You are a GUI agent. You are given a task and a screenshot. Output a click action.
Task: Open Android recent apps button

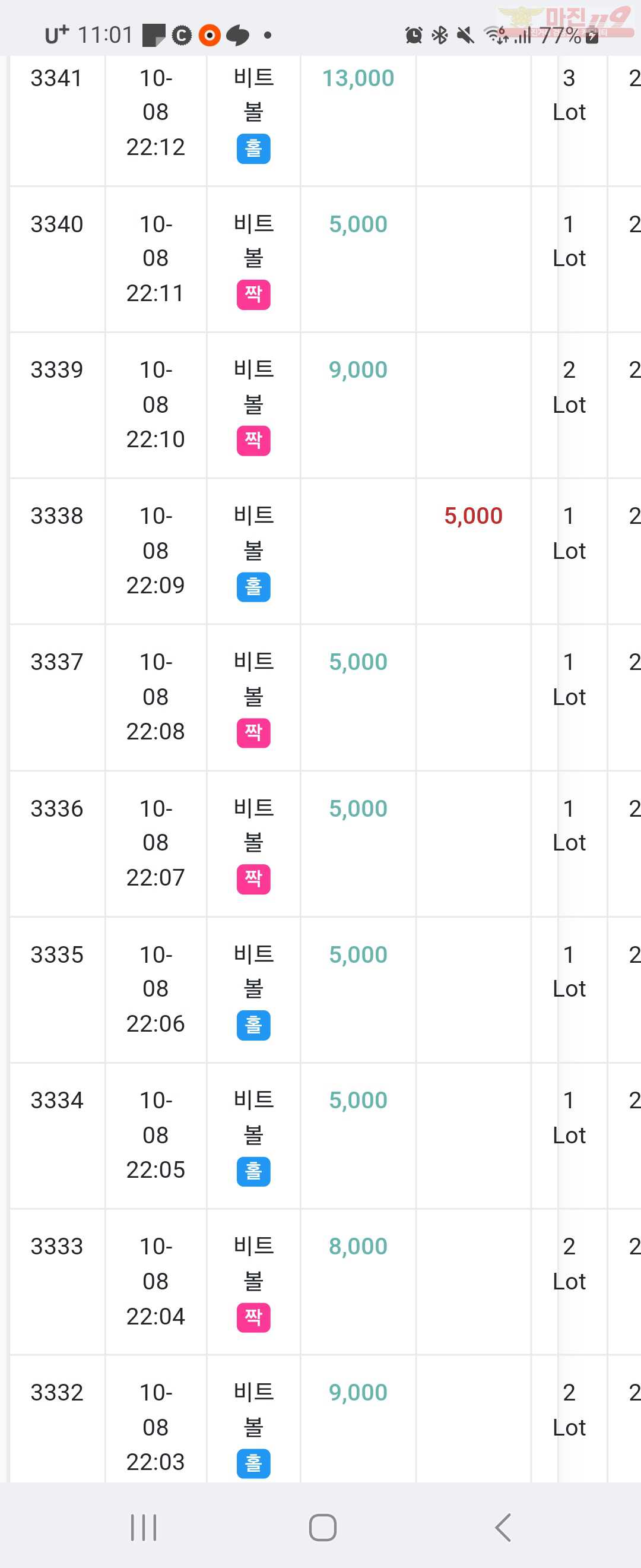point(144,1527)
